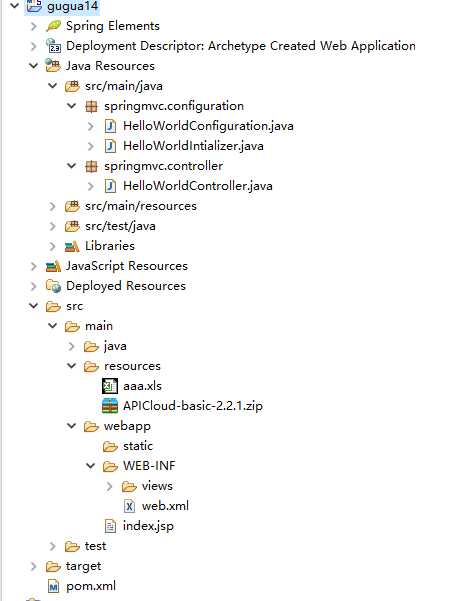451x601 pixels.
Task: Expand the test folder
Action: pos(52,546)
